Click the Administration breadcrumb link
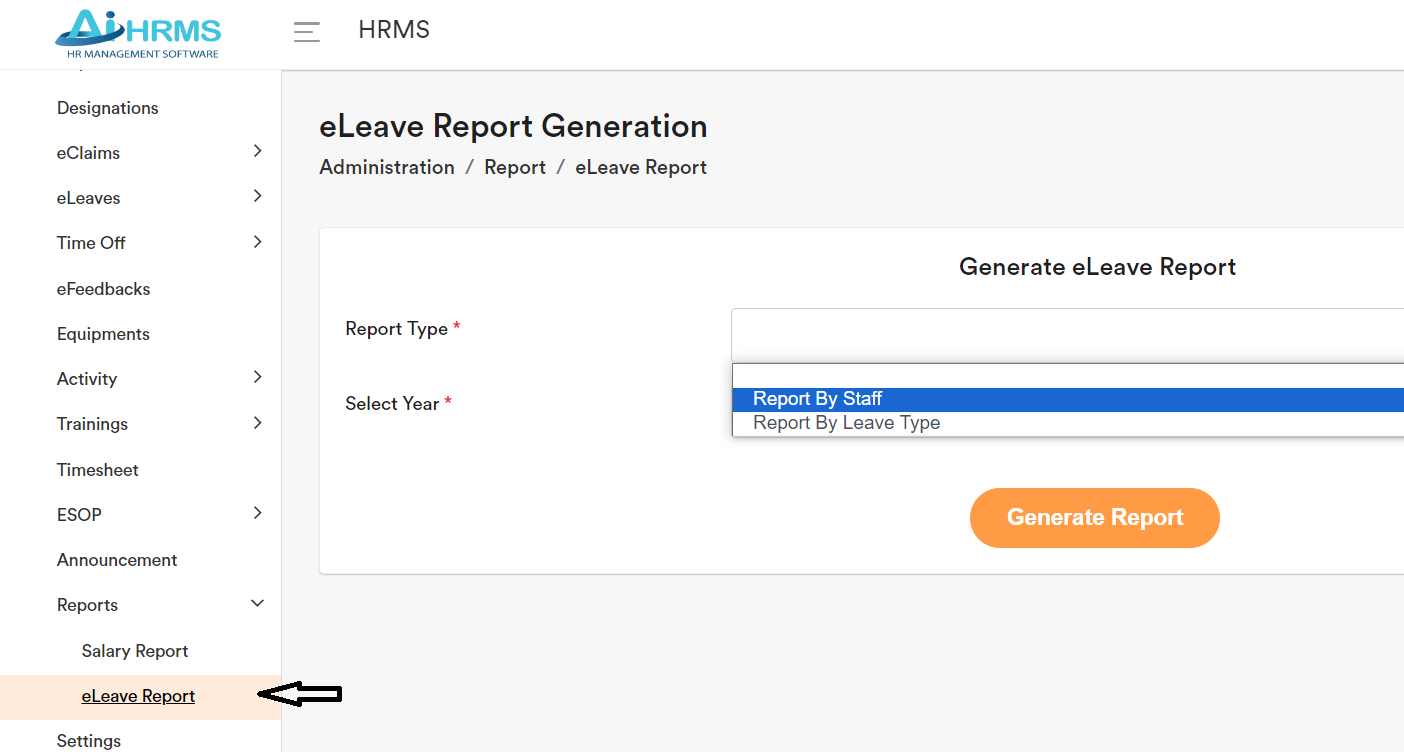Screen dimensions: 1404x752 (386, 167)
